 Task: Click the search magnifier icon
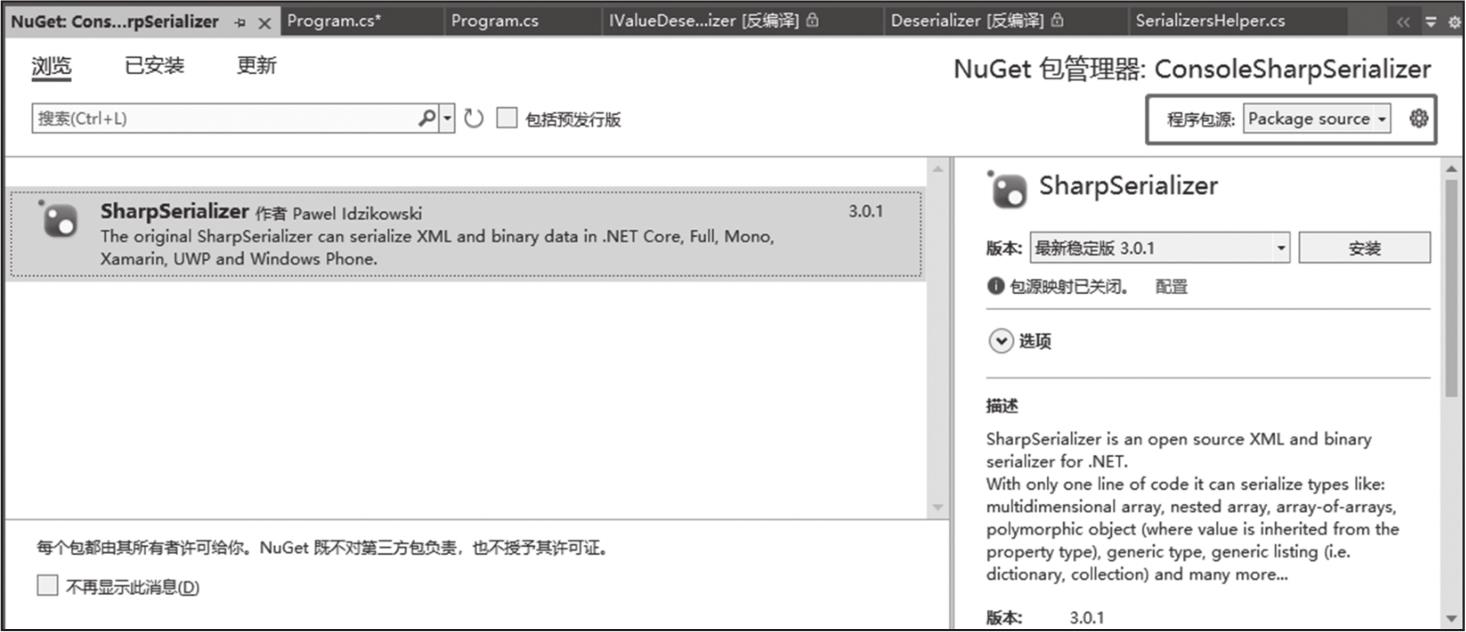click(x=427, y=118)
